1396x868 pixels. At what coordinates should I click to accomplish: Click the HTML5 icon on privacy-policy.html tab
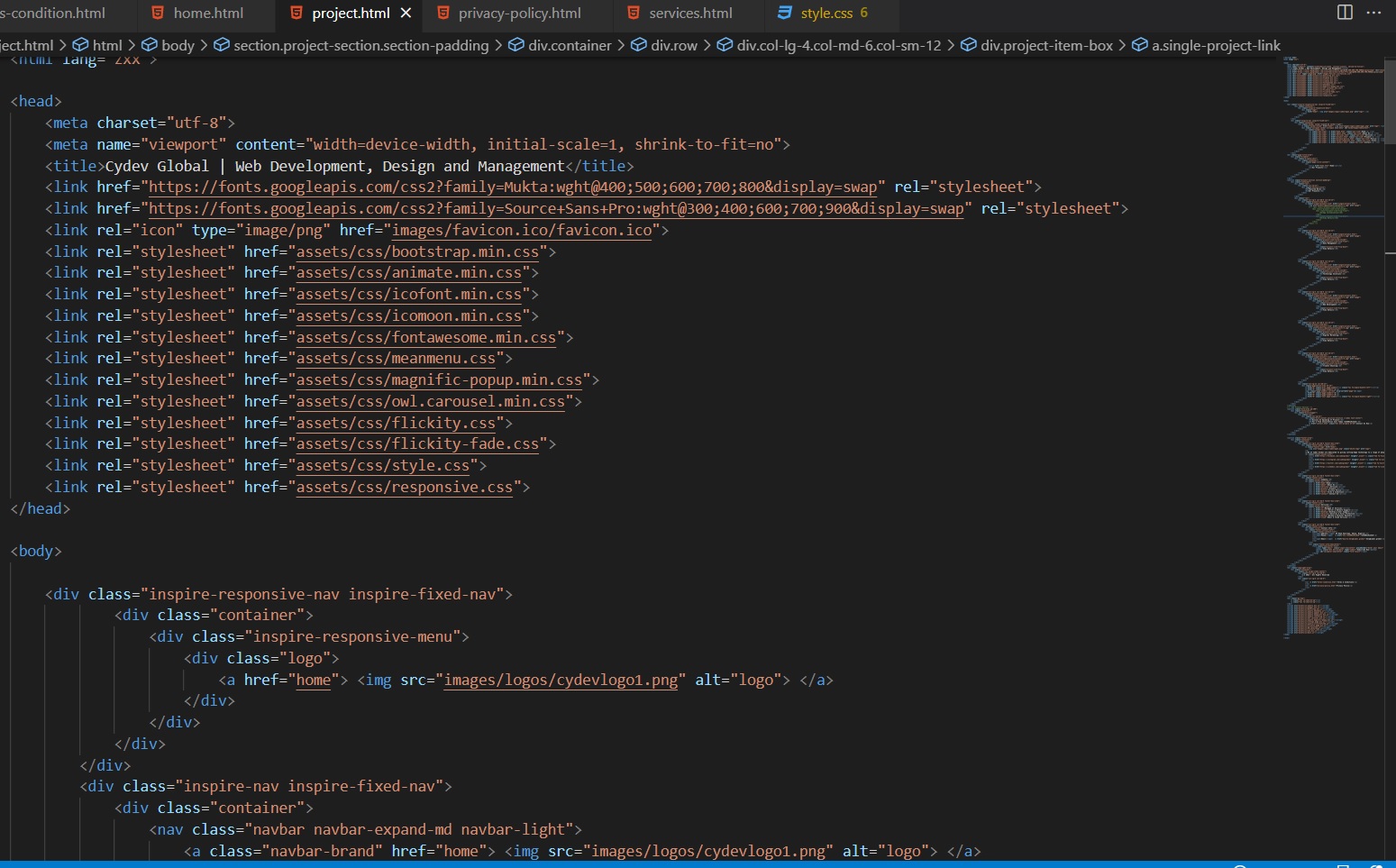tap(443, 13)
